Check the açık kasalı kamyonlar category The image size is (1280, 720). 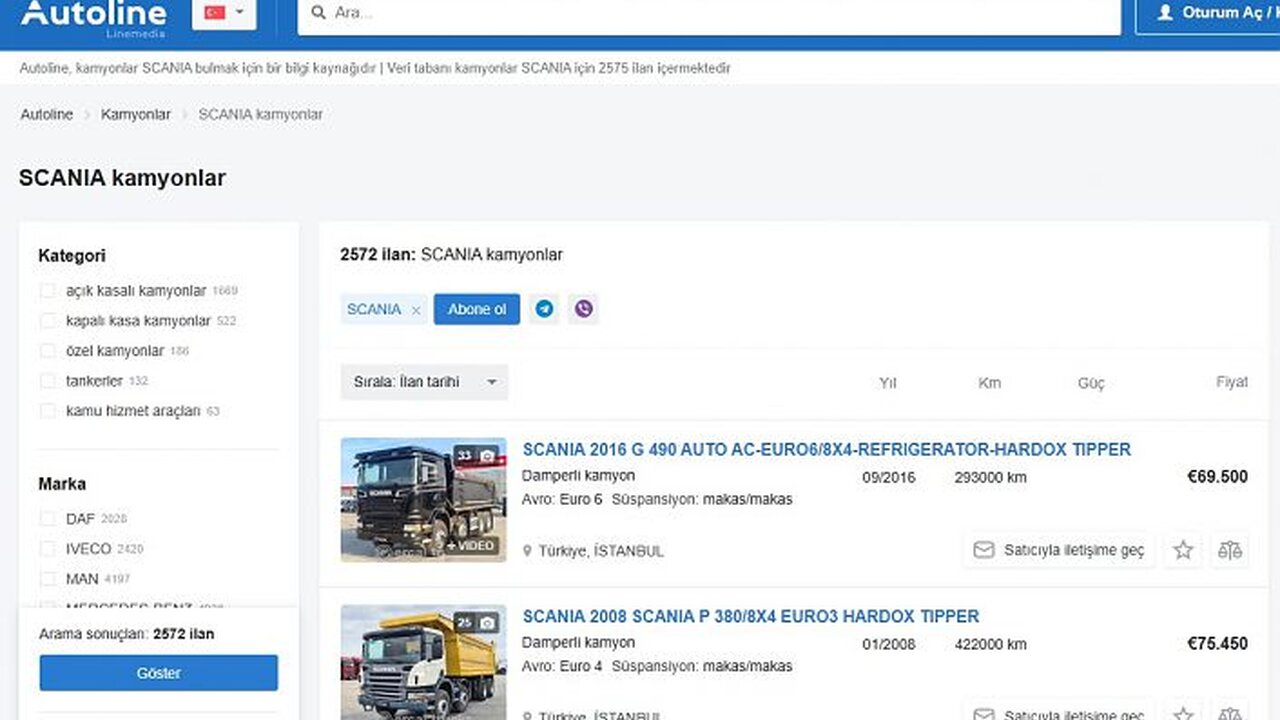pos(47,291)
